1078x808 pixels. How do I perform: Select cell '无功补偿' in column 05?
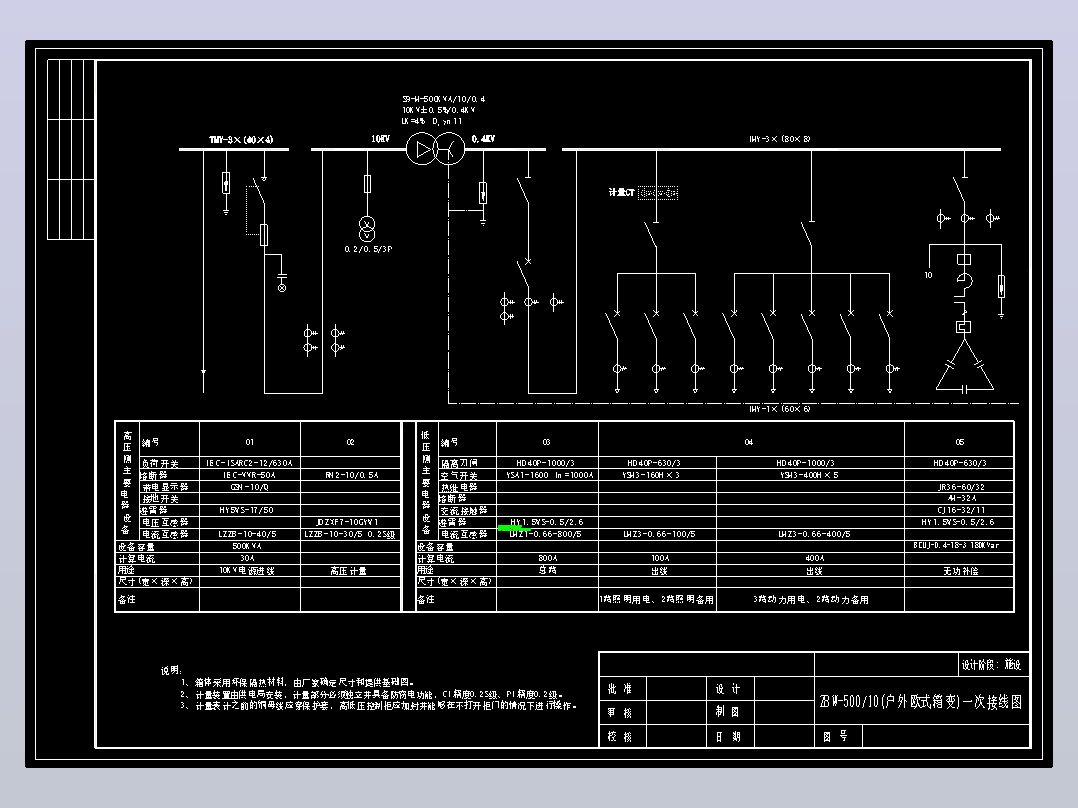(x=960, y=571)
